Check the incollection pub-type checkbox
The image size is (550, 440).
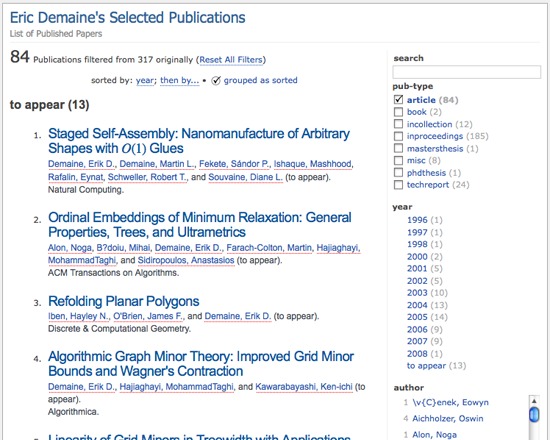tap(398, 124)
